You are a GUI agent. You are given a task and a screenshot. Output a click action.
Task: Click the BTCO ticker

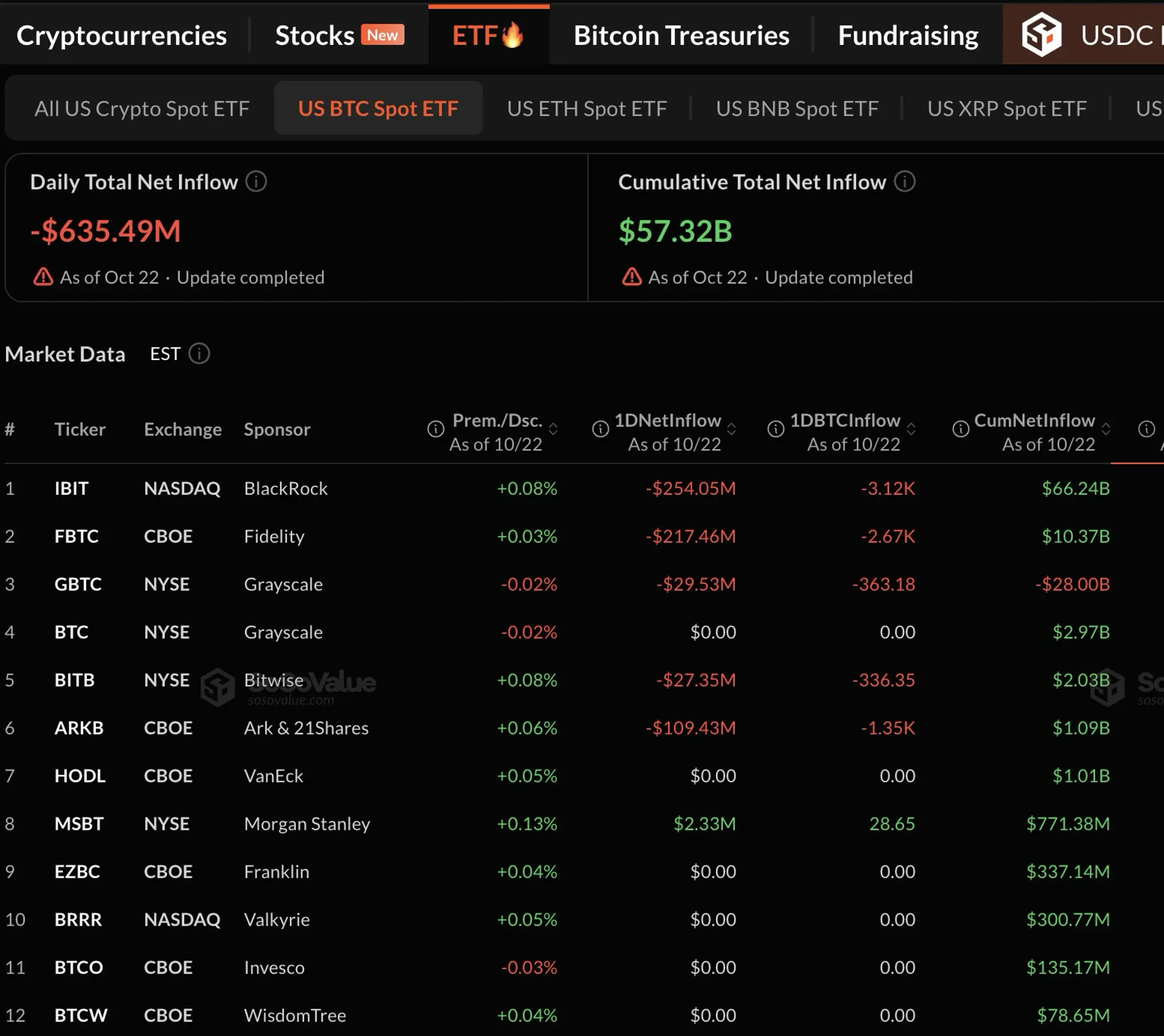[x=79, y=967]
